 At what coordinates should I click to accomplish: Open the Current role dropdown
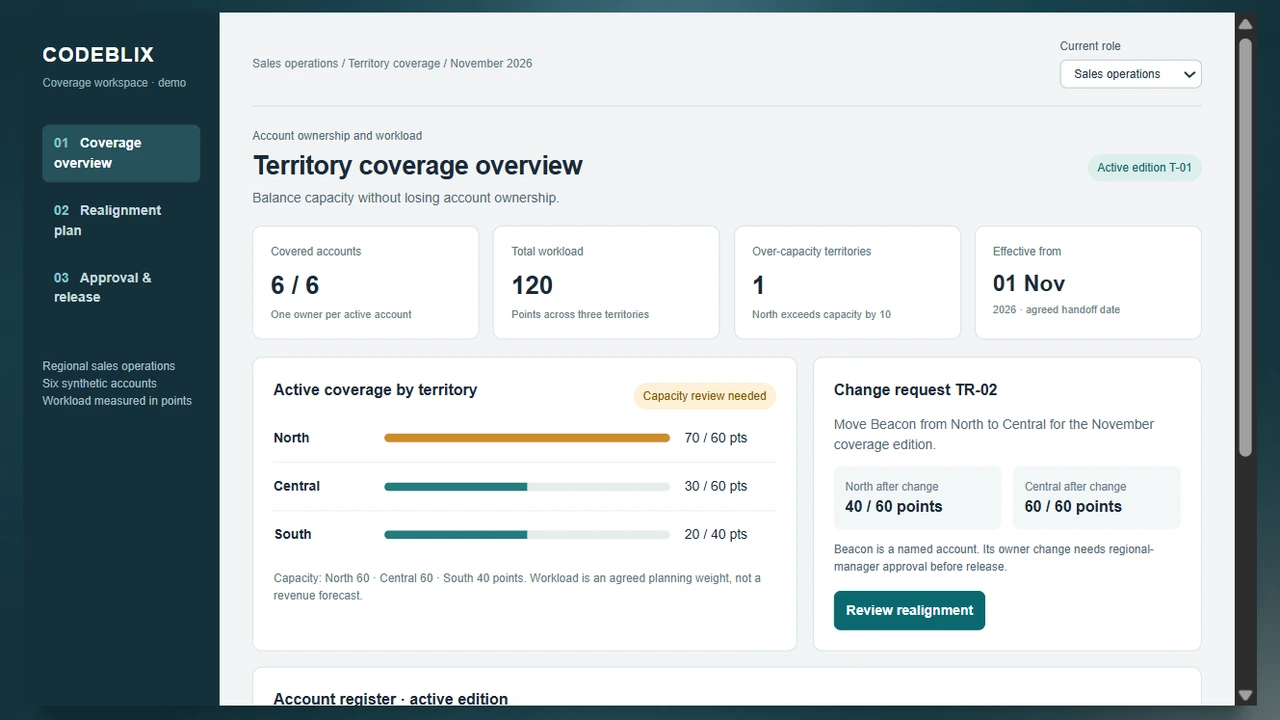(1130, 74)
